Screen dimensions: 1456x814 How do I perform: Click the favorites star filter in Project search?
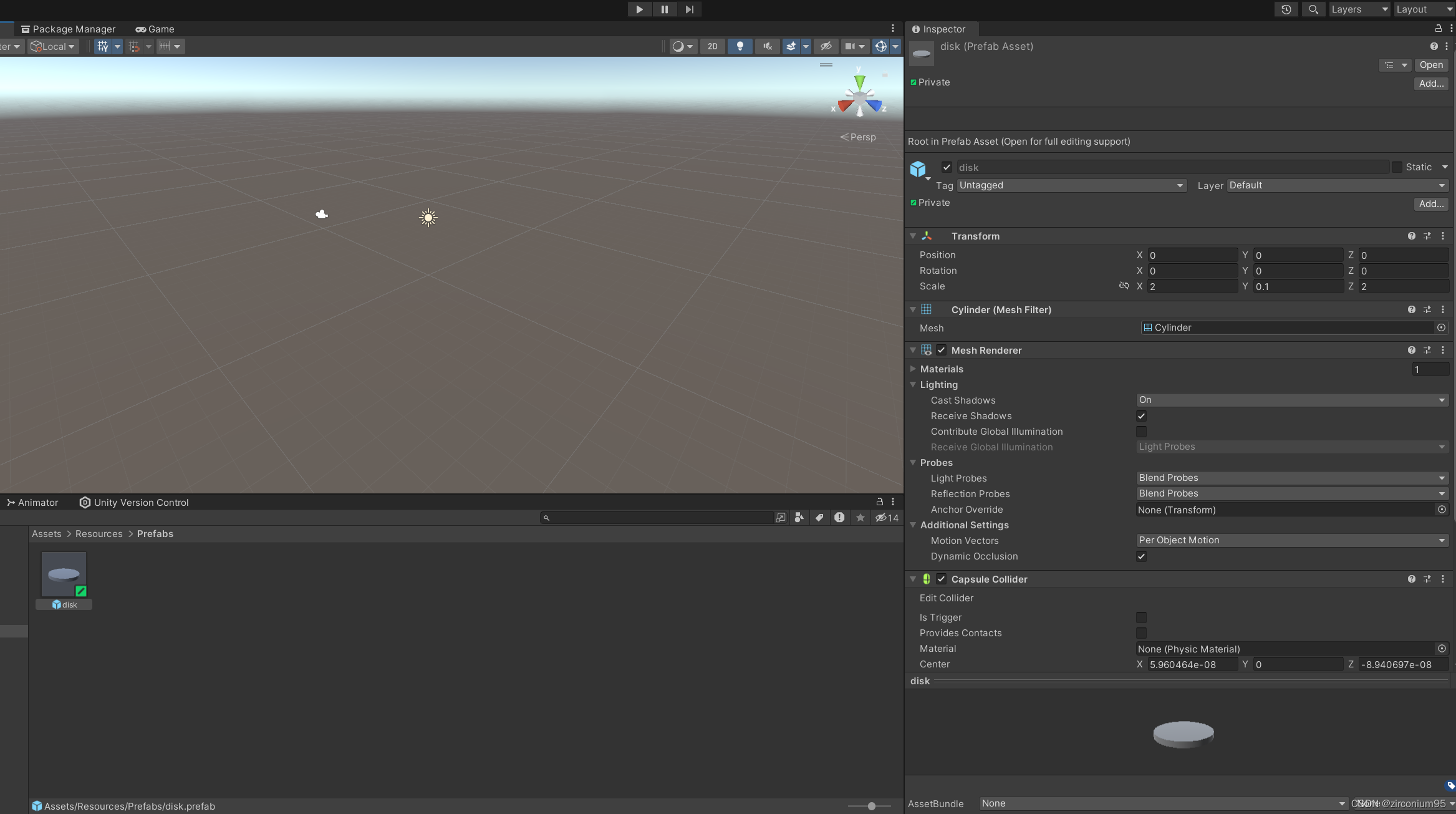[860, 518]
